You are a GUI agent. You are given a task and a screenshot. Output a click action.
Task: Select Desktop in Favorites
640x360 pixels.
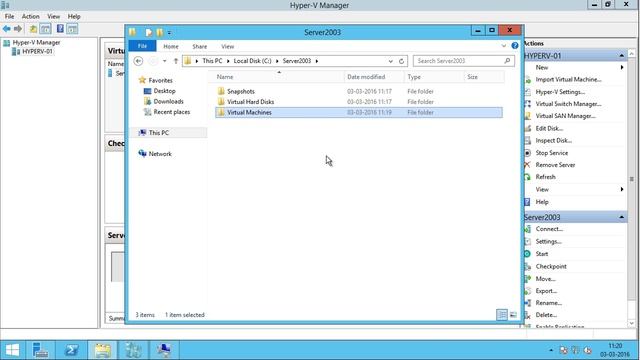[164, 91]
